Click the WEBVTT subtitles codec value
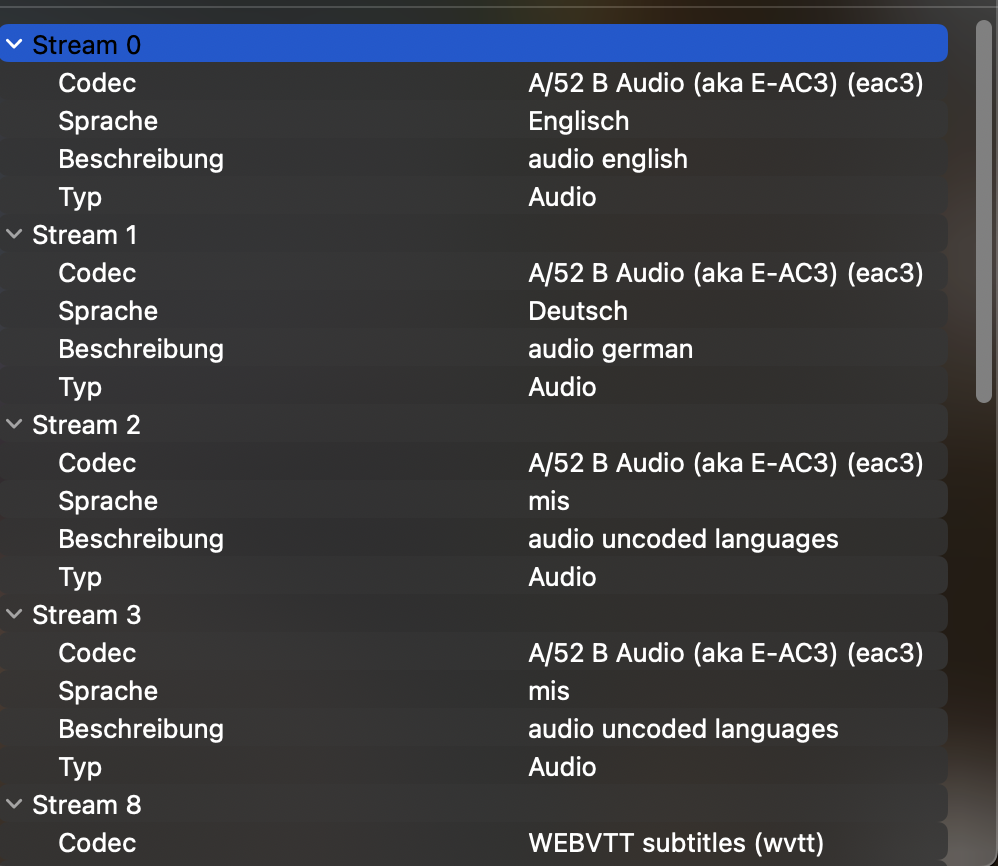This screenshot has height=866, width=998. pos(675,843)
